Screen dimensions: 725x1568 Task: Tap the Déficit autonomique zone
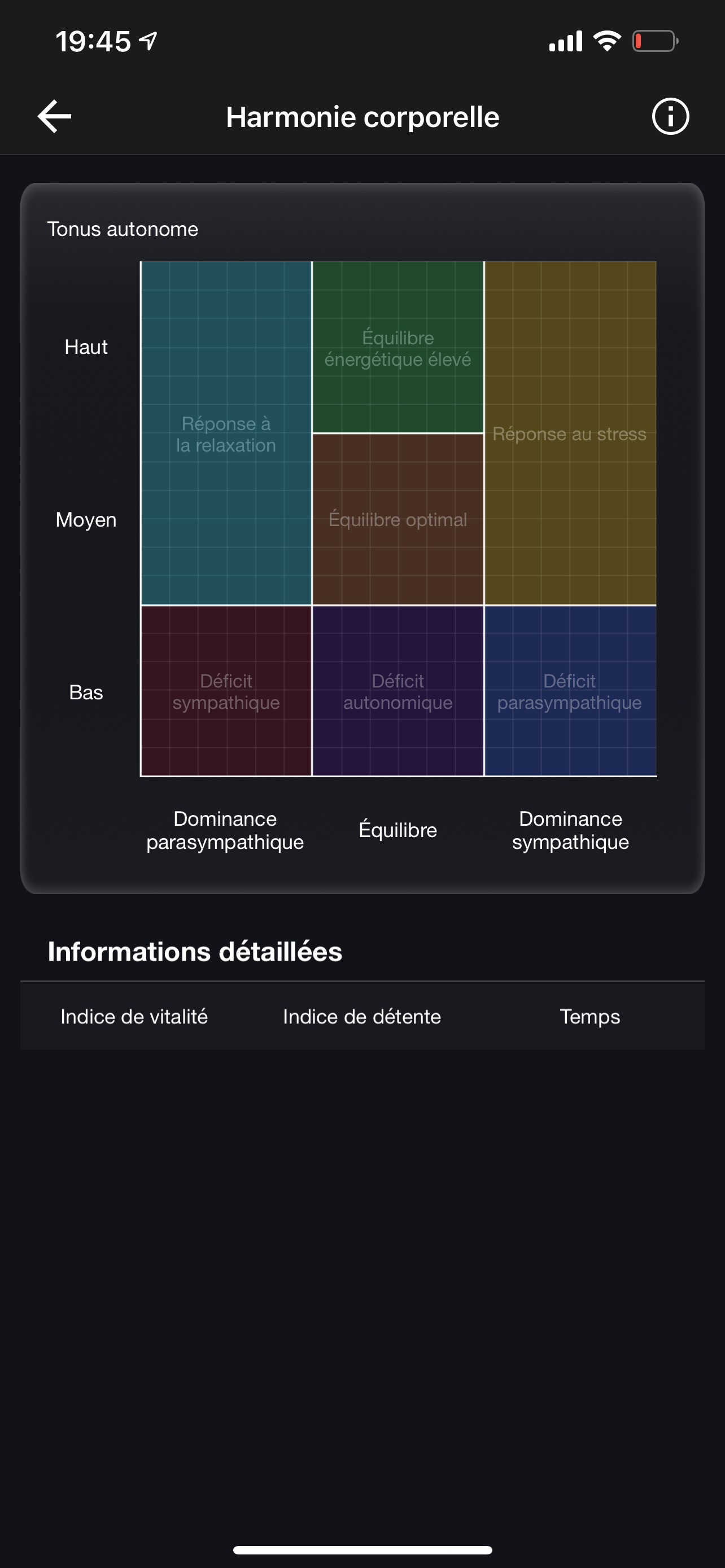click(x=398, y=691)
